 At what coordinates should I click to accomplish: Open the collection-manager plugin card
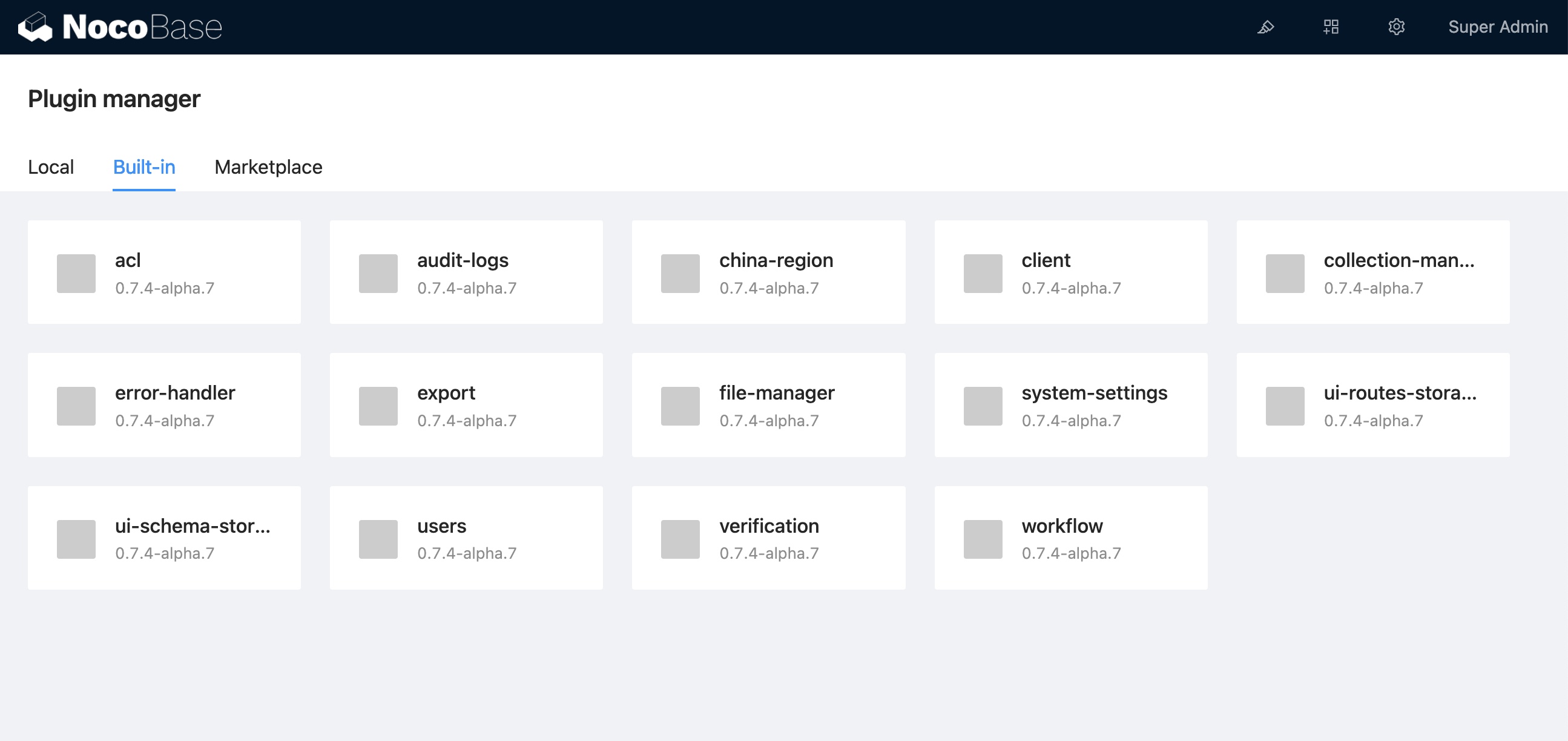pos(1372,272)
